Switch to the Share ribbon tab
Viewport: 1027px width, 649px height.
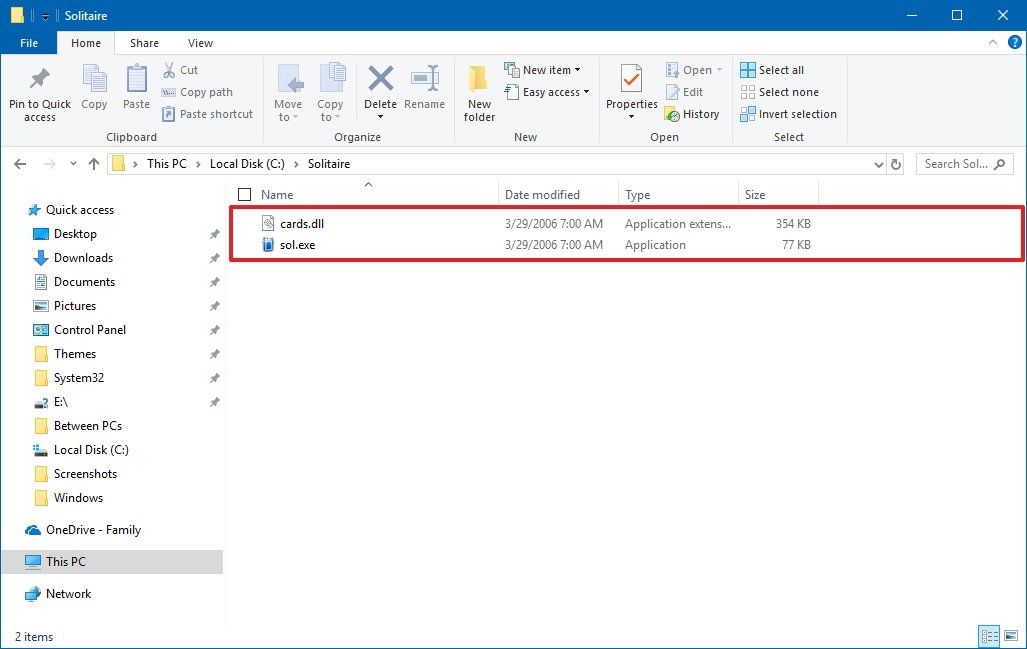pos(144,43)
